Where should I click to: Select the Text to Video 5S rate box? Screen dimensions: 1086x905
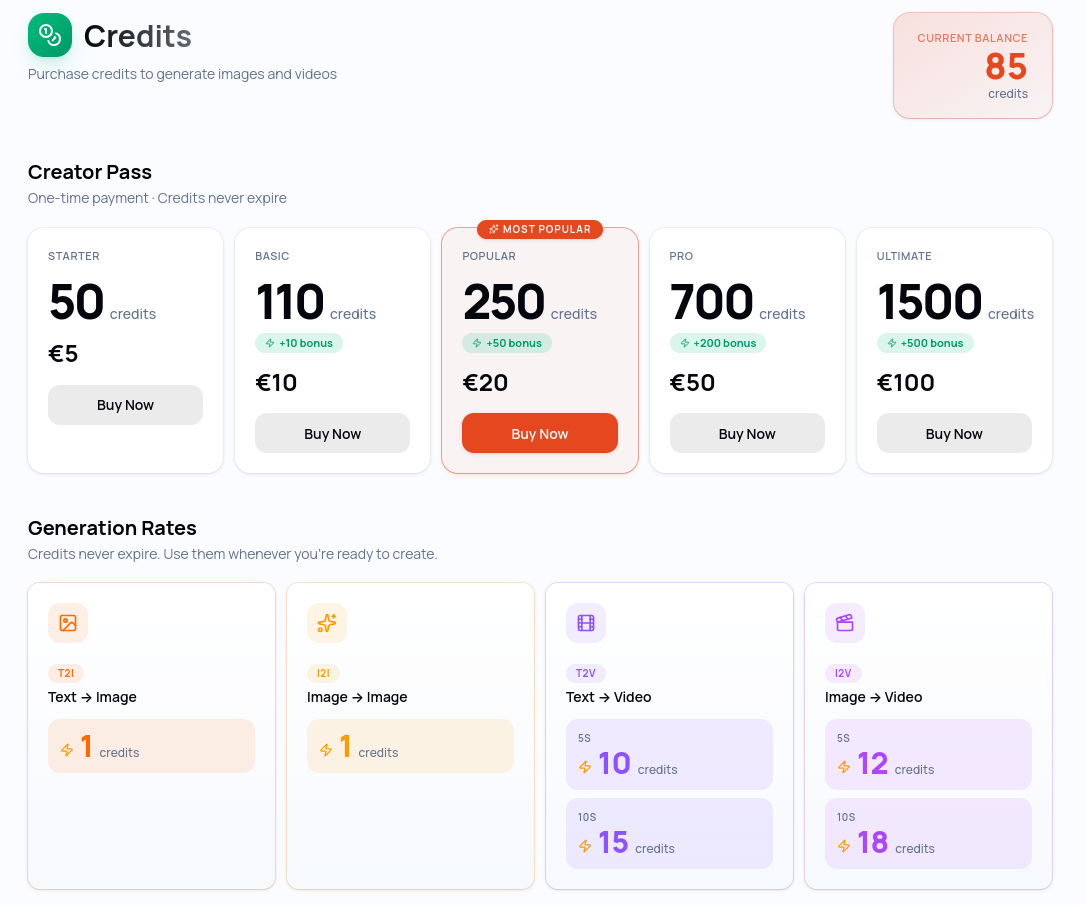[669, 755]
